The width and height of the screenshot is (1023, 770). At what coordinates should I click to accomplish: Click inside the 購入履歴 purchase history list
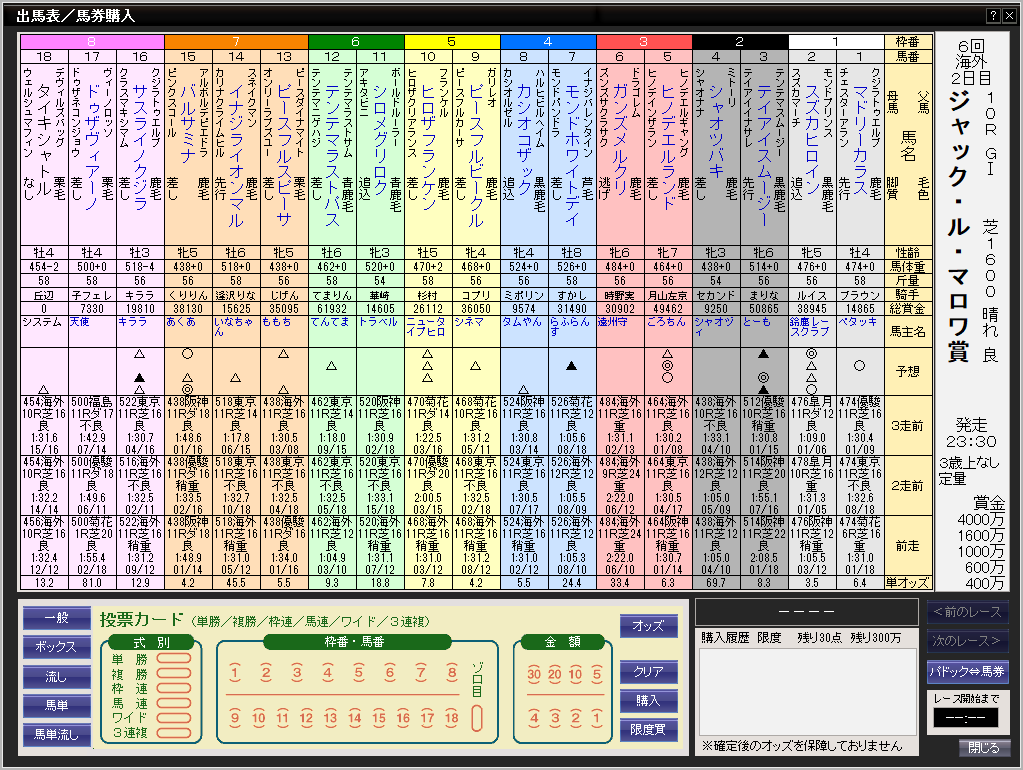click(806, 690)
